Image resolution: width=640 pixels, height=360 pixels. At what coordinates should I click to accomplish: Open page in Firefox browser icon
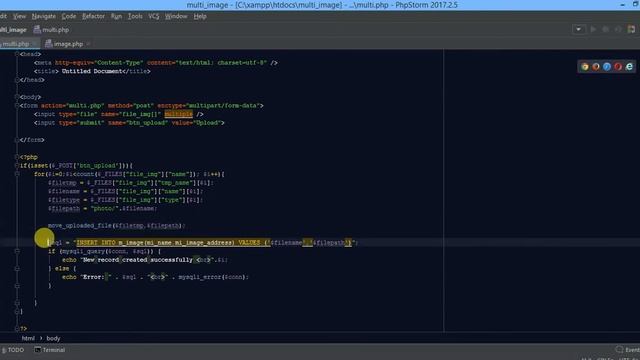596,67
